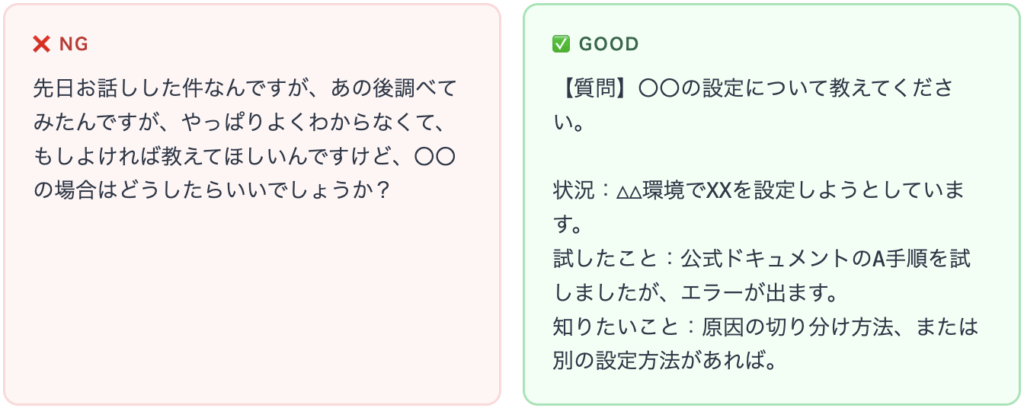Click the △△ placeholder before 環境
The height and width of the screenshot is (408, 1024).
(627, 190)
